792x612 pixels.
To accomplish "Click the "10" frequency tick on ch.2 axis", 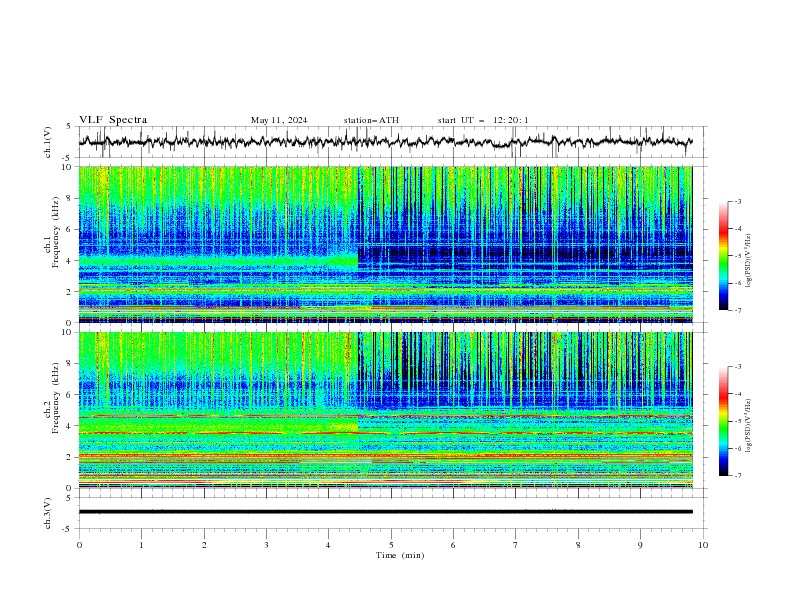I will point(69,332).
